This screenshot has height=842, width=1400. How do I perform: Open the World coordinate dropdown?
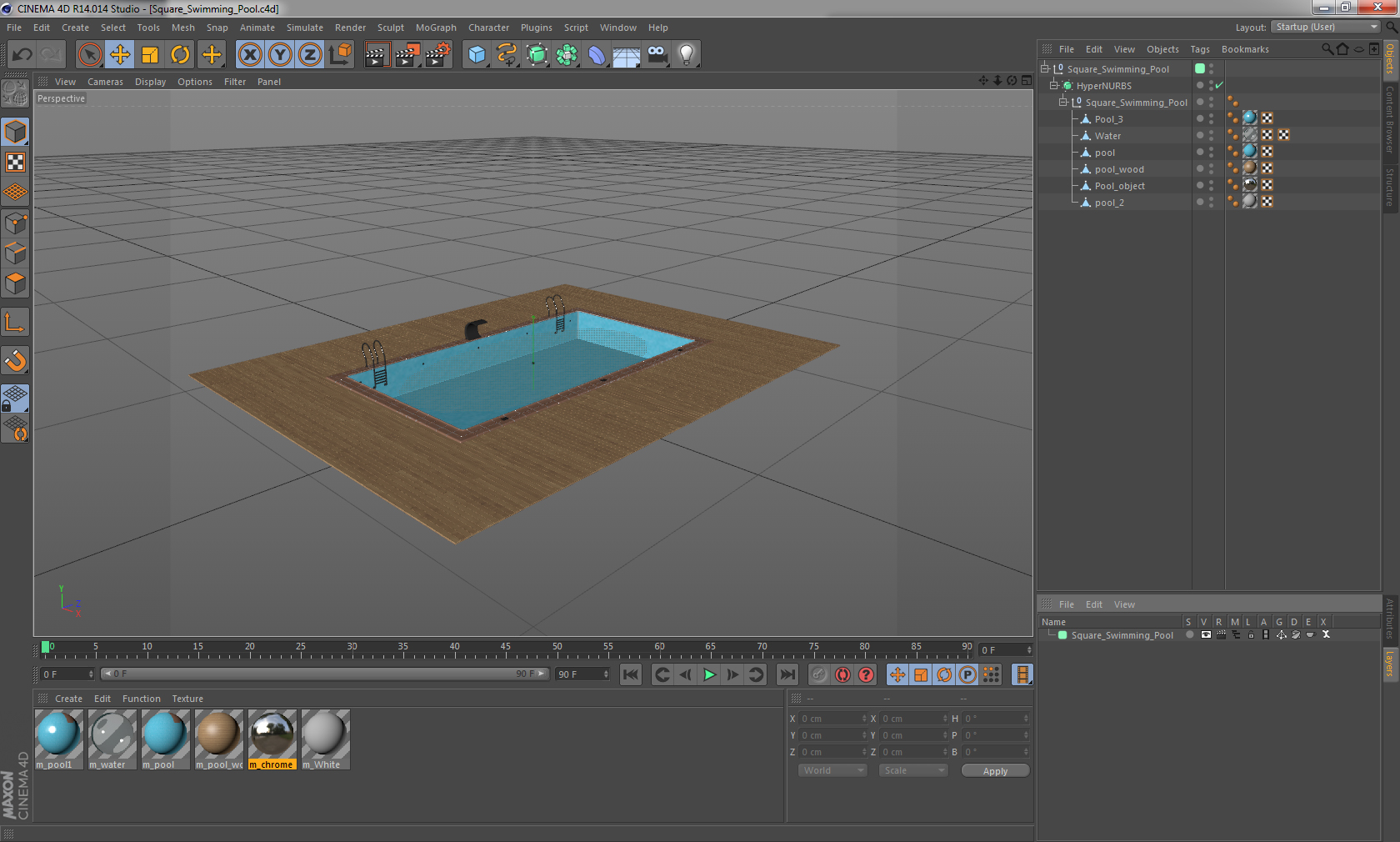click(832, 770)
